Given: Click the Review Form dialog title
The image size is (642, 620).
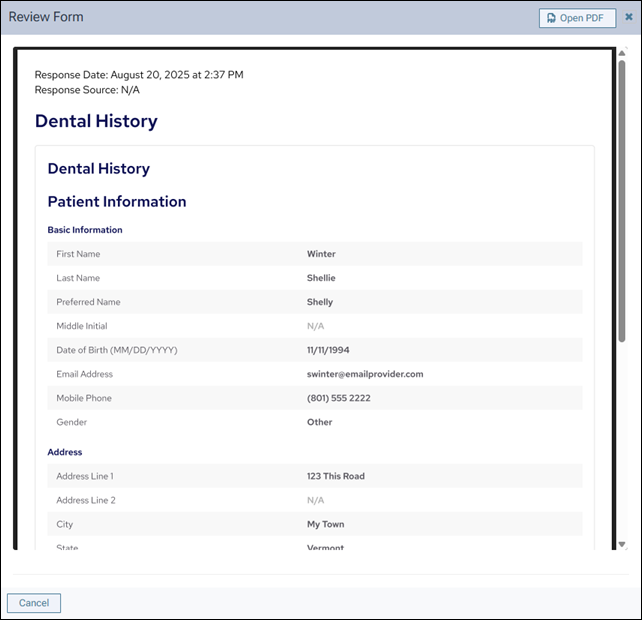Looking at the screenshot, I should tap(46, 17).
